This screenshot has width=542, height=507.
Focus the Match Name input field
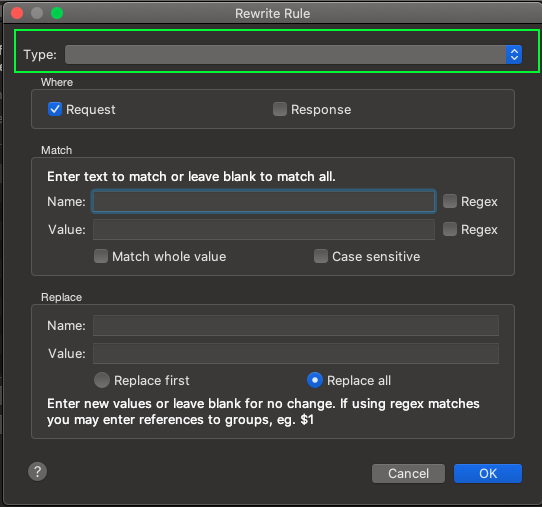click(x=264, y=201)
